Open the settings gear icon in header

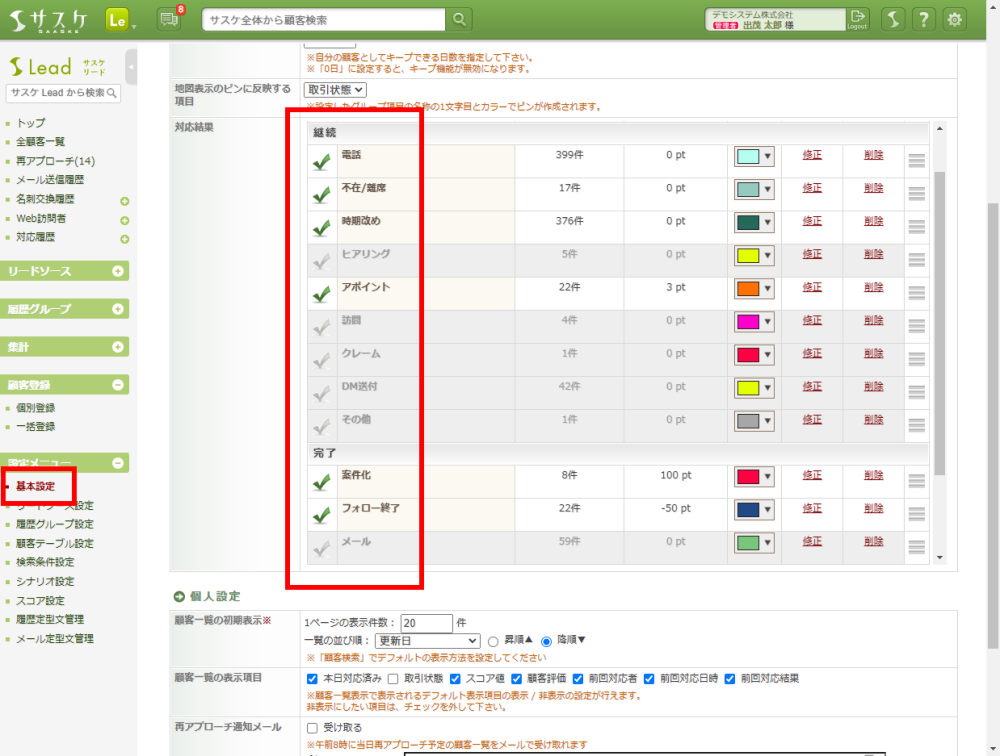[x=955, y=19]
